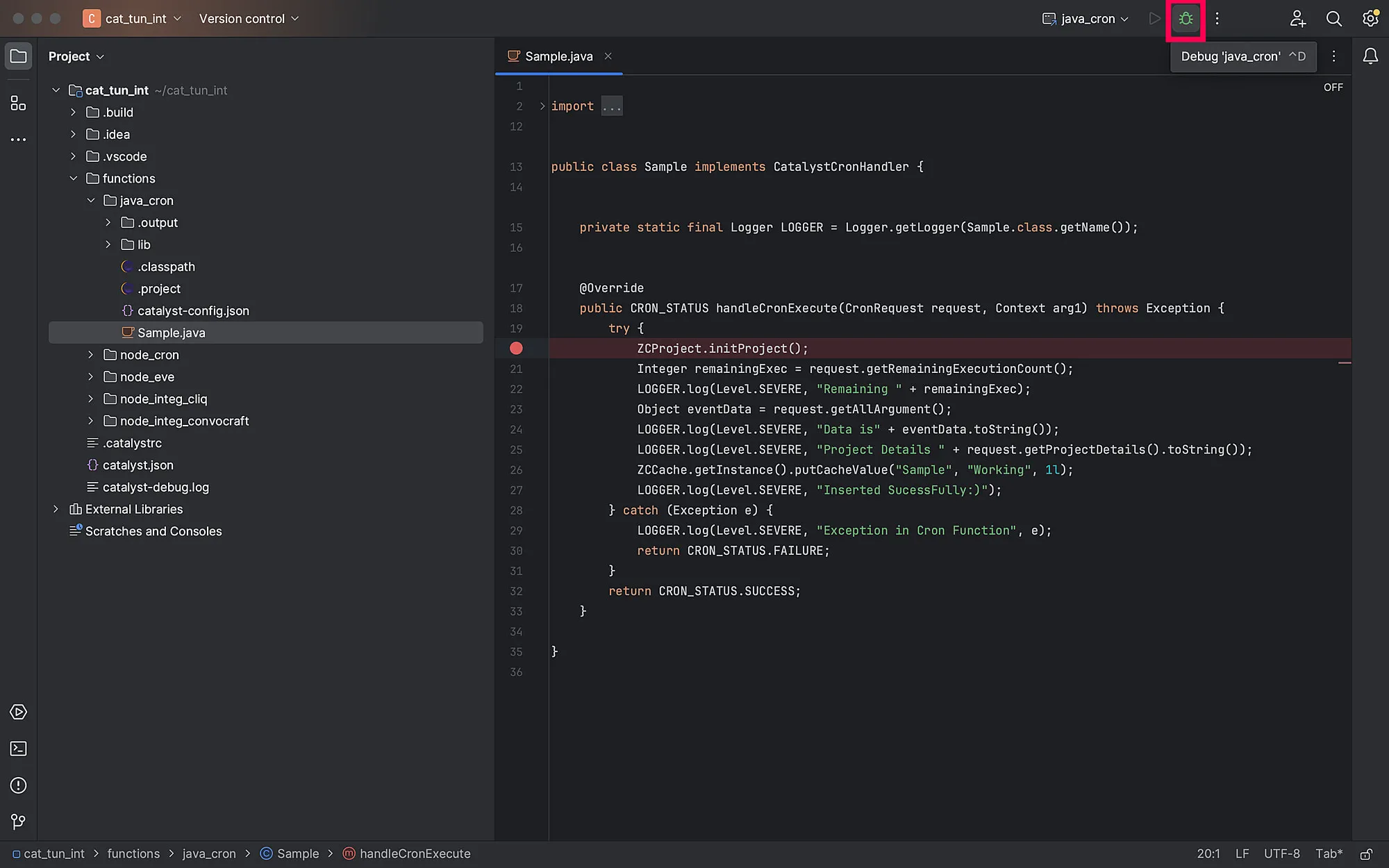Click the Debug 'java_cron' bug icon
This screenshot has height=868, width=1389.
(x=1186, y=19)
